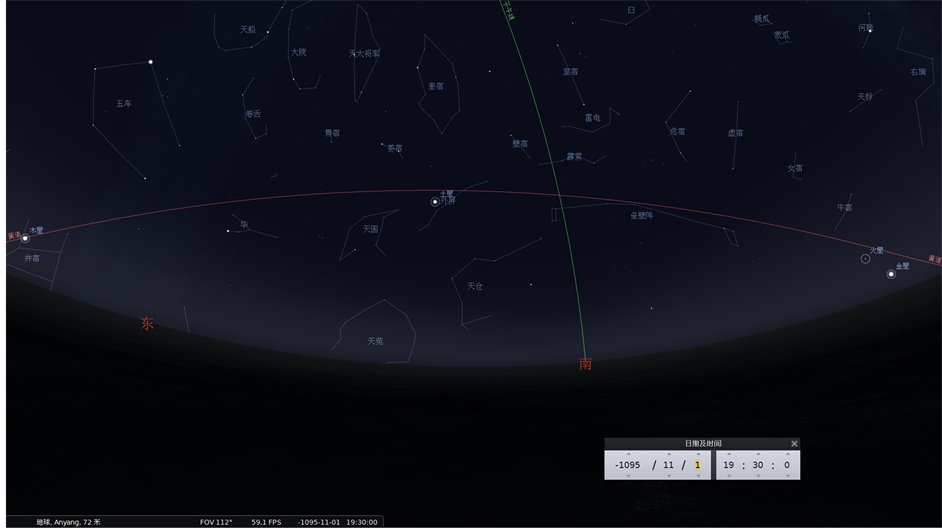Viewport: 942px width, 528px height.
Task: Increment the month value using up arrow
Action: (x=668, y=454)
